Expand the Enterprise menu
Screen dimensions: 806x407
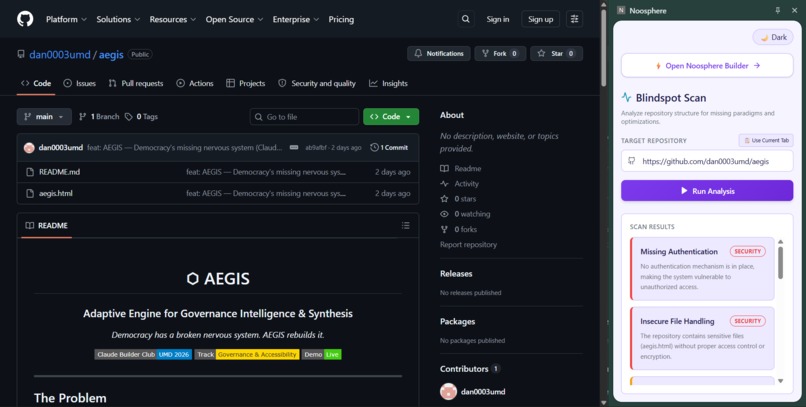[296, 19]
